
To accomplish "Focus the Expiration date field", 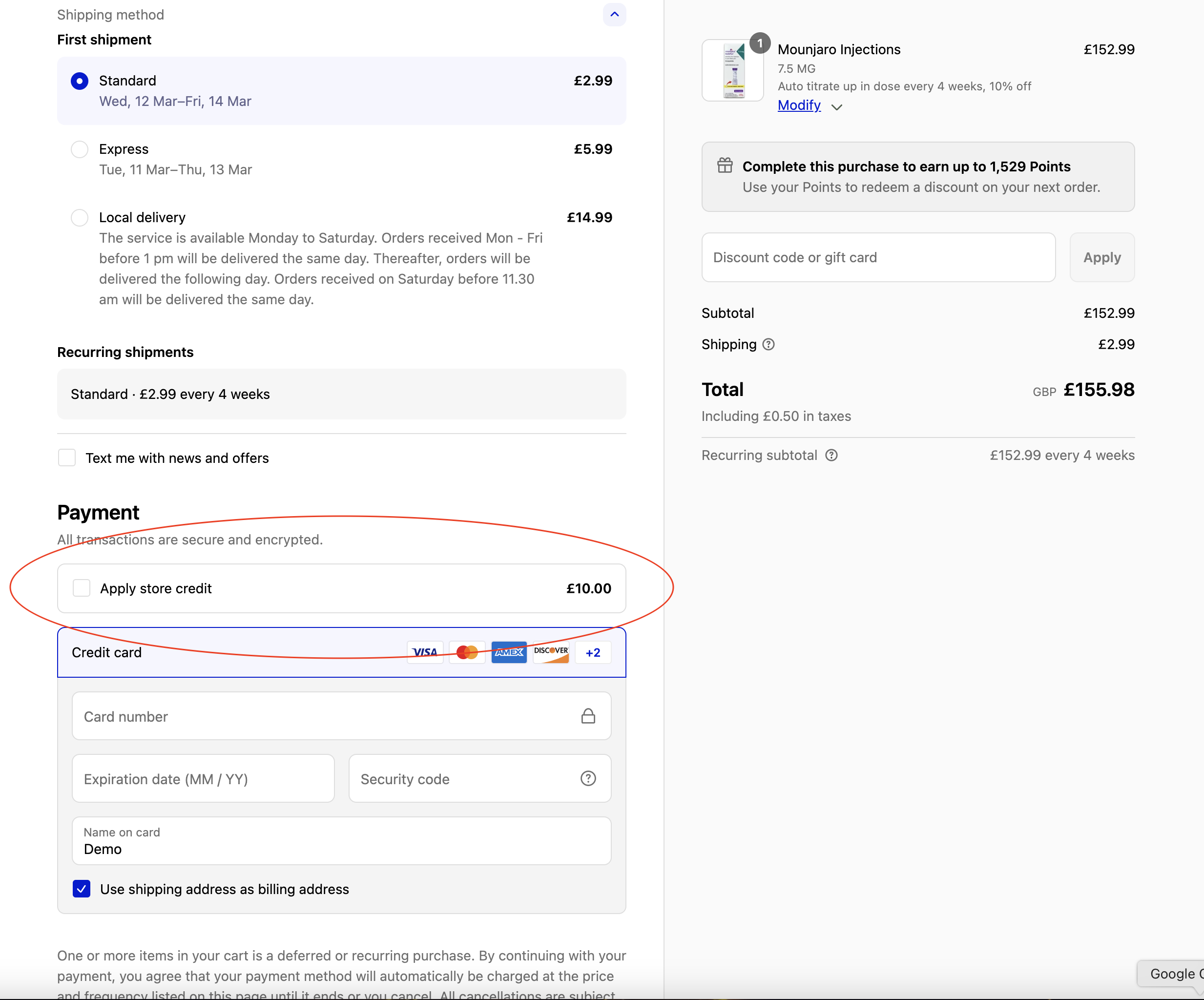I will [x=203, y=779].
